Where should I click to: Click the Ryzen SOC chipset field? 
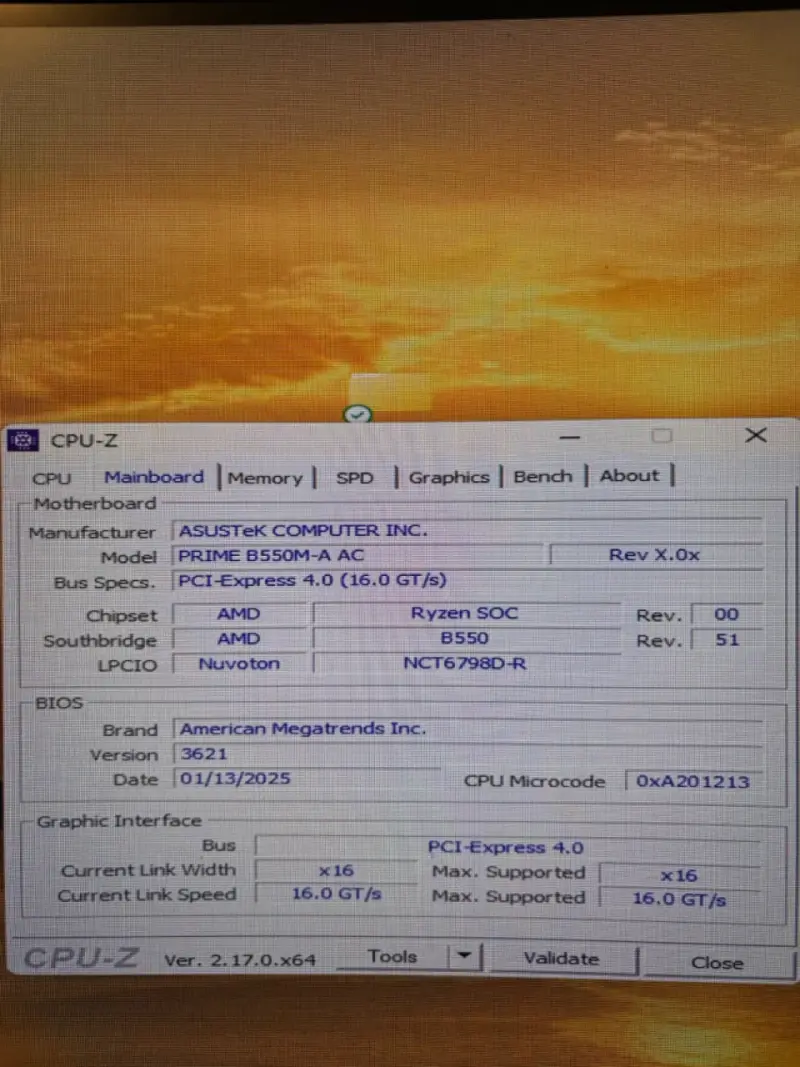465,613
